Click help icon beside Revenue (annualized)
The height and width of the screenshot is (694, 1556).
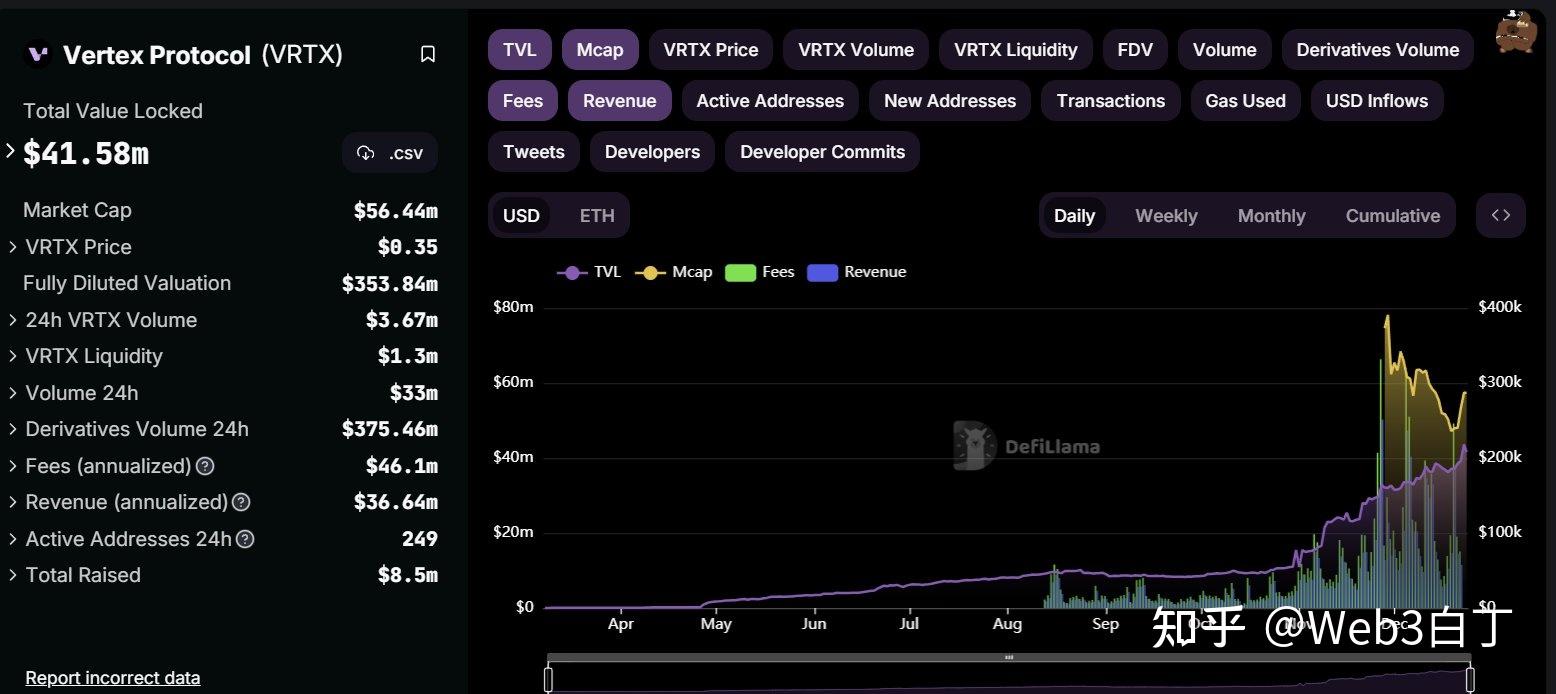click(241, 502)
